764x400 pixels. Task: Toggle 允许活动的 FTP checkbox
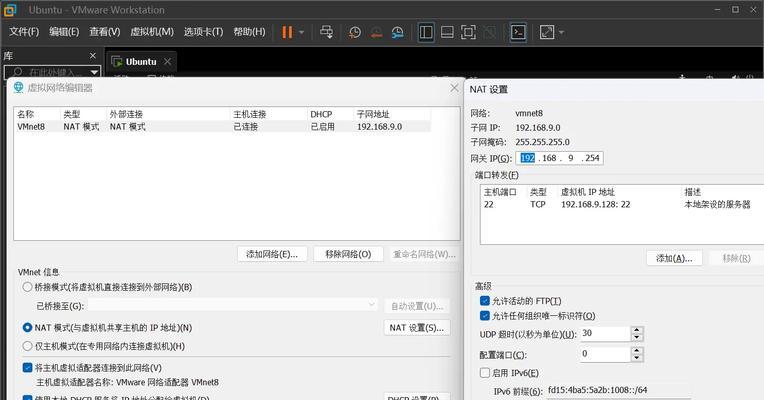tap(484, 301)
